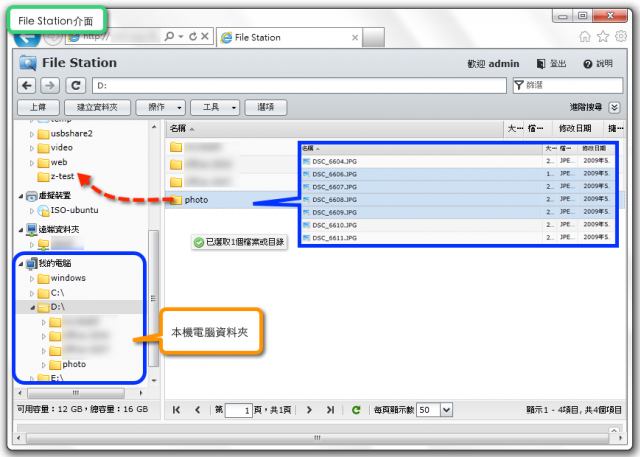Open the 操作 action dropdown menu
640x457 pixels.
pos(160,107)
